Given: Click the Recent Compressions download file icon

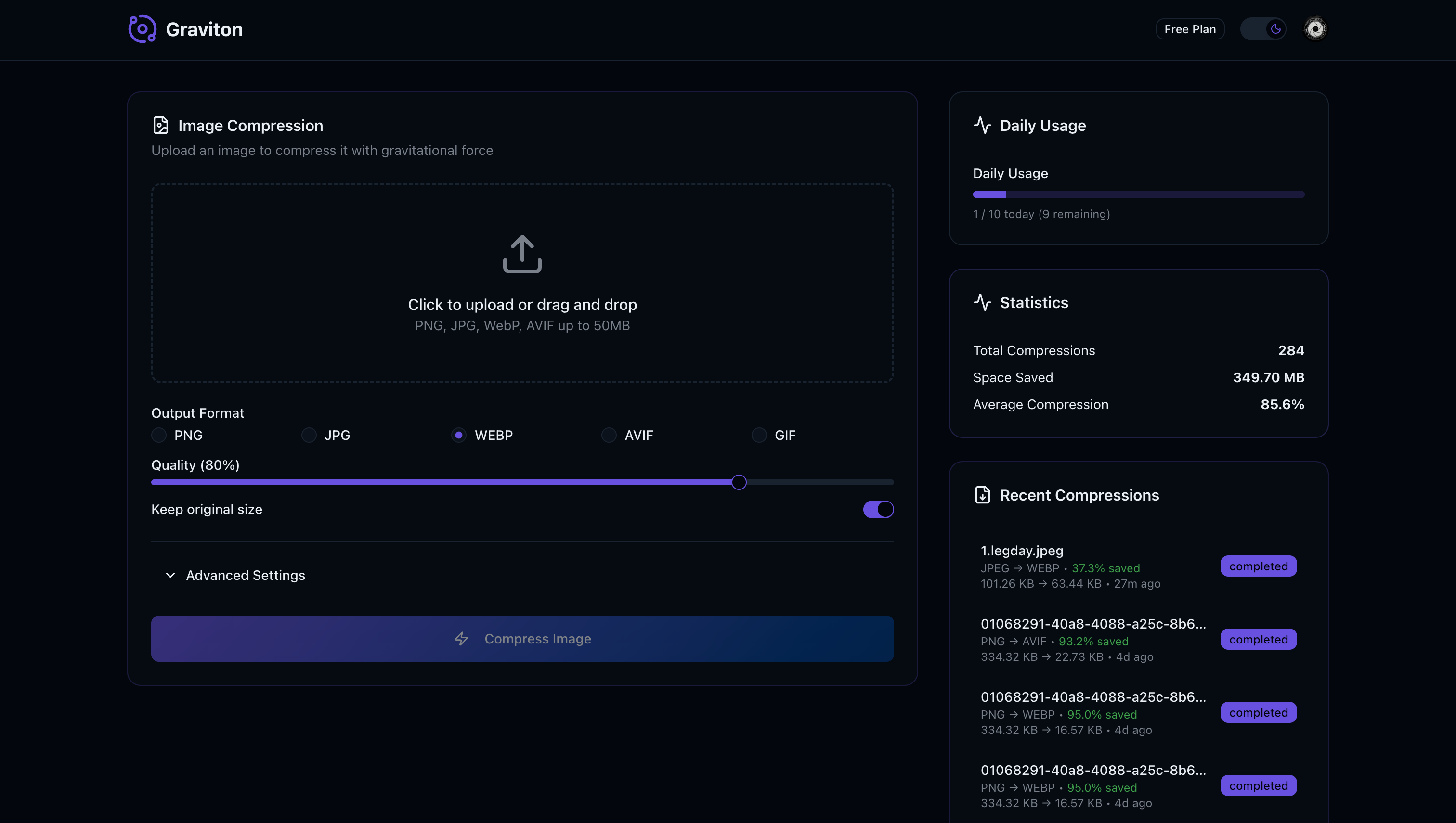Looking at the screenshot, I should click(x=982, y=495).
